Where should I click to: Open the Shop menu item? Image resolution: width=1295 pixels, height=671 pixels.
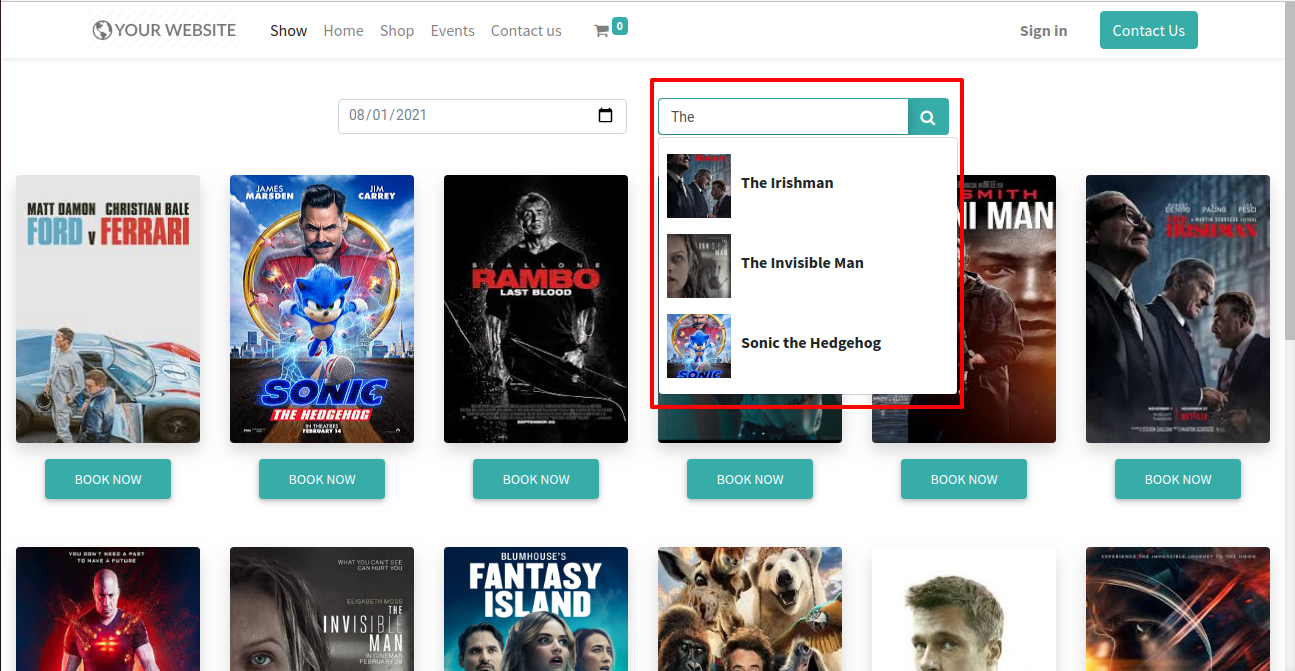pyautogui.click(x=397, y=31)
